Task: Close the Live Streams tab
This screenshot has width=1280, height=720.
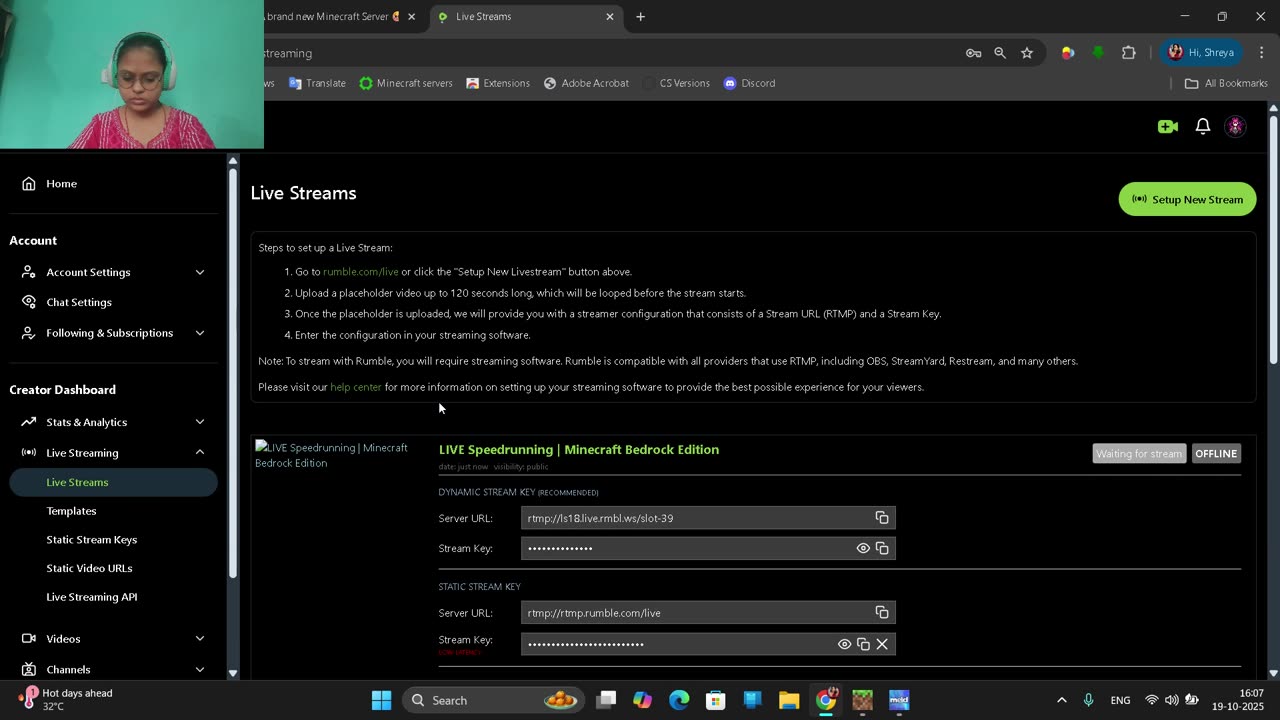Action: click(x=610, y=17)
